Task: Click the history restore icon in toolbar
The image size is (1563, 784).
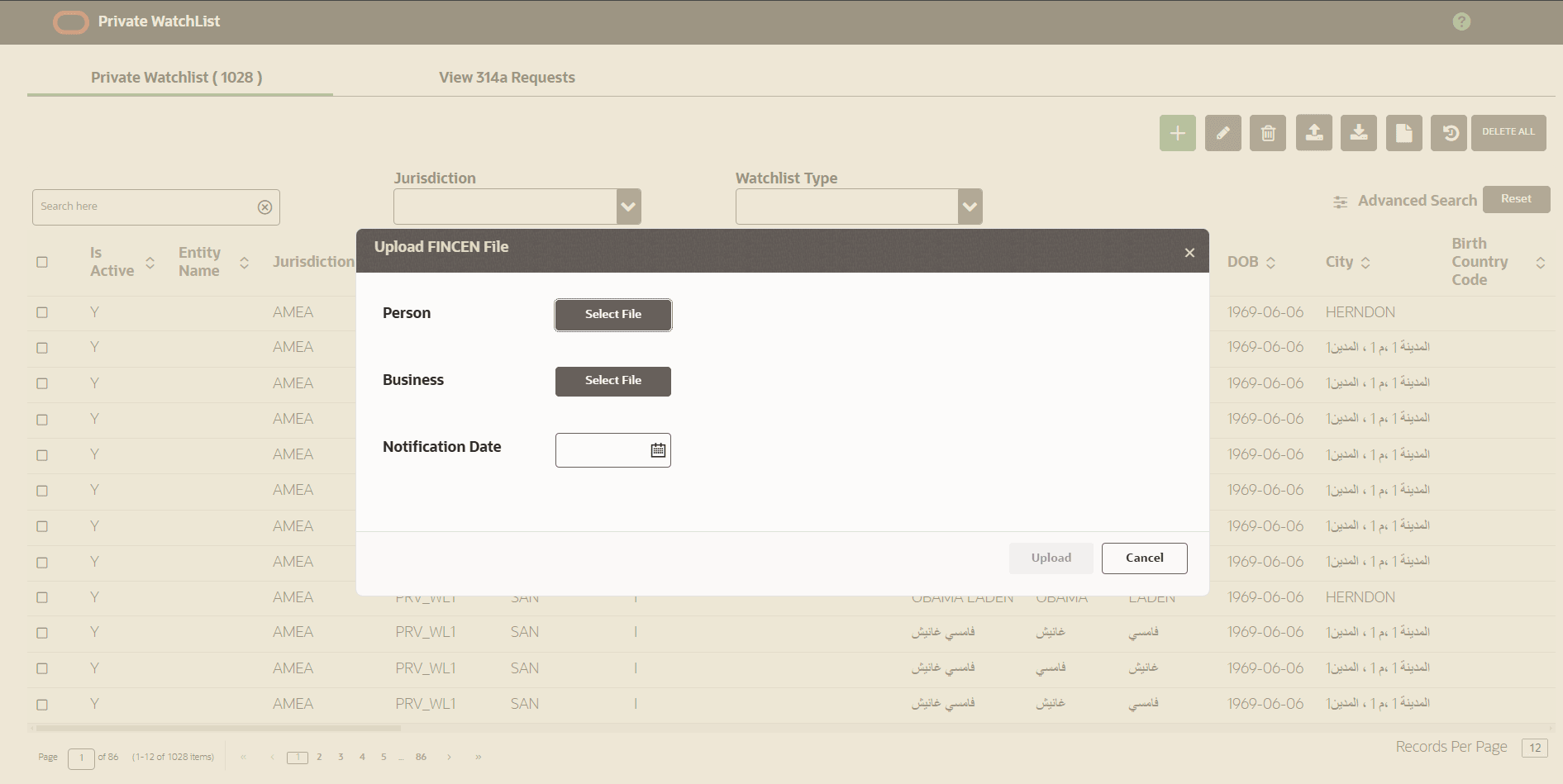Action: pyautogui.click(x=1450, y=133)
